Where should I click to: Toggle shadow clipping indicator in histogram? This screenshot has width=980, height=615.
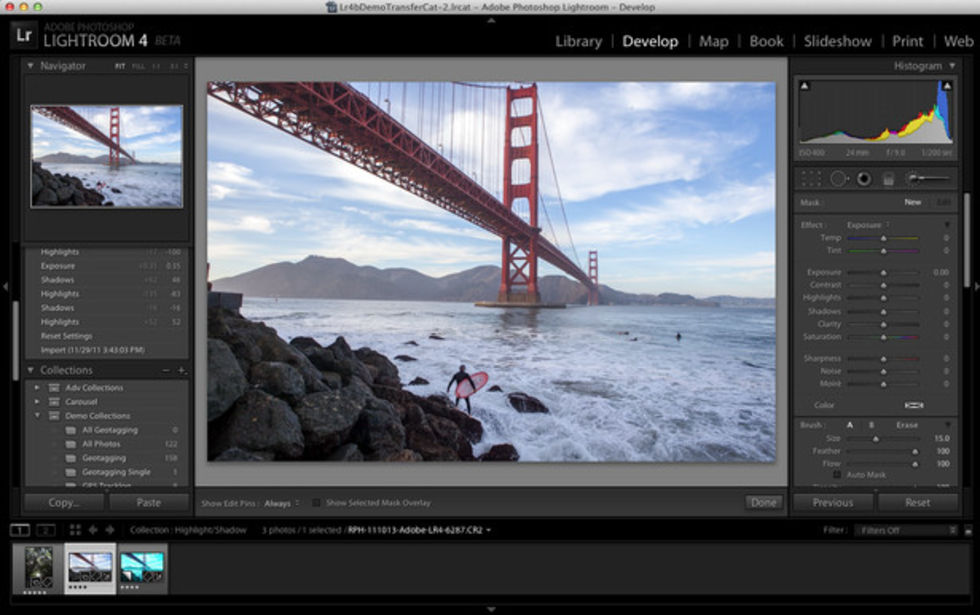pos(805,87)
